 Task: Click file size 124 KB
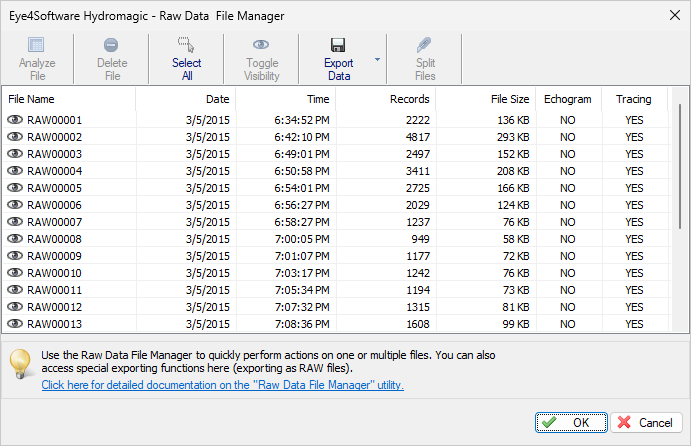tap(513, 205)
